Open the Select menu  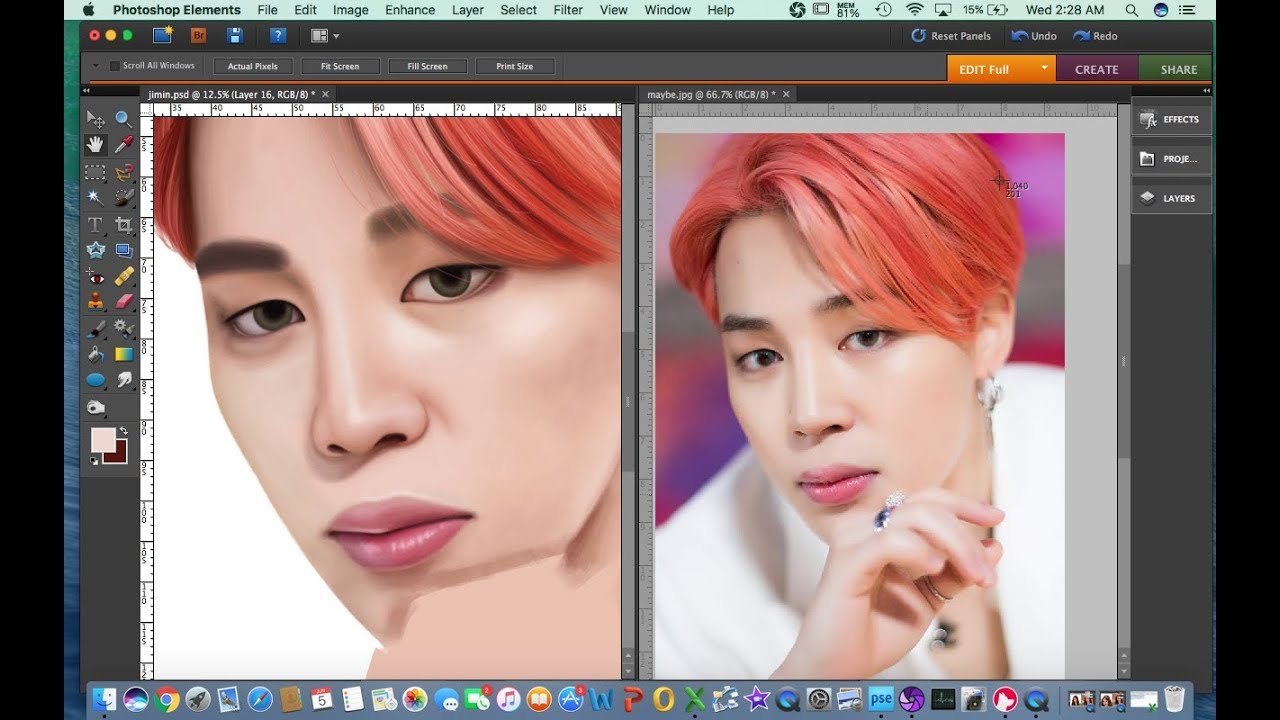pyautogui.click(x=519, y=10)
